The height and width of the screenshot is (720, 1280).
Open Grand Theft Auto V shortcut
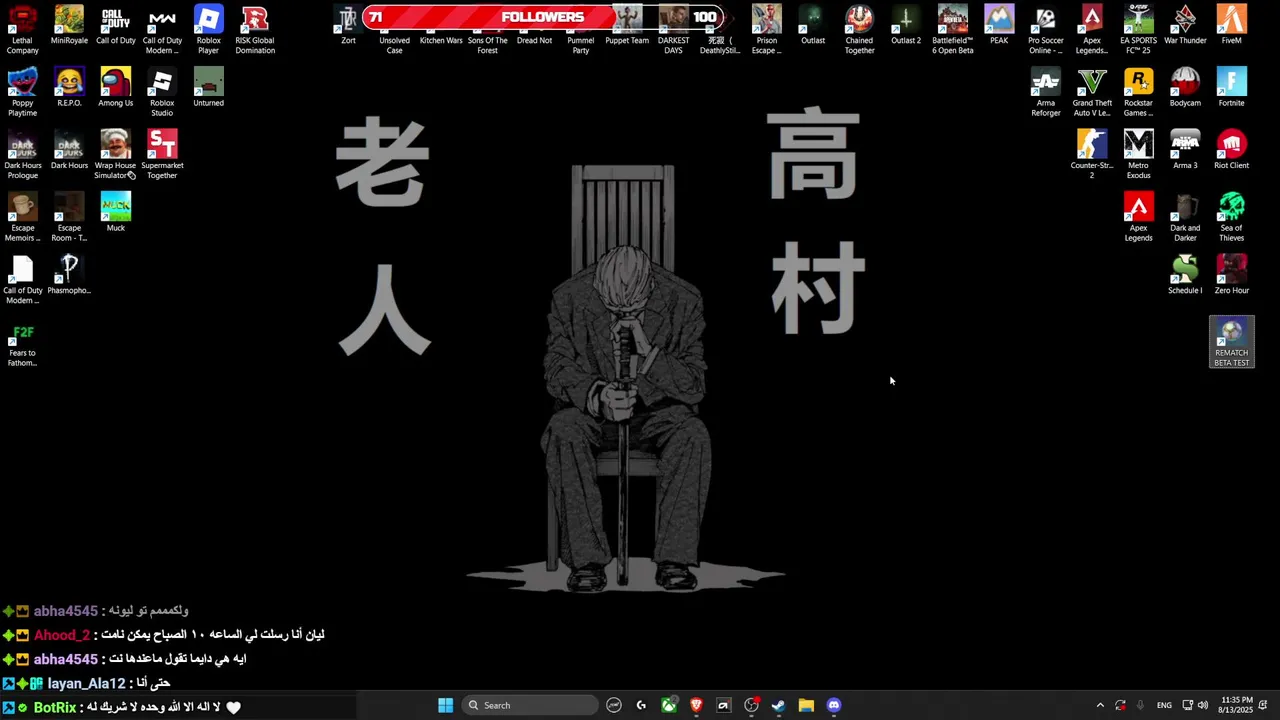1092,92
